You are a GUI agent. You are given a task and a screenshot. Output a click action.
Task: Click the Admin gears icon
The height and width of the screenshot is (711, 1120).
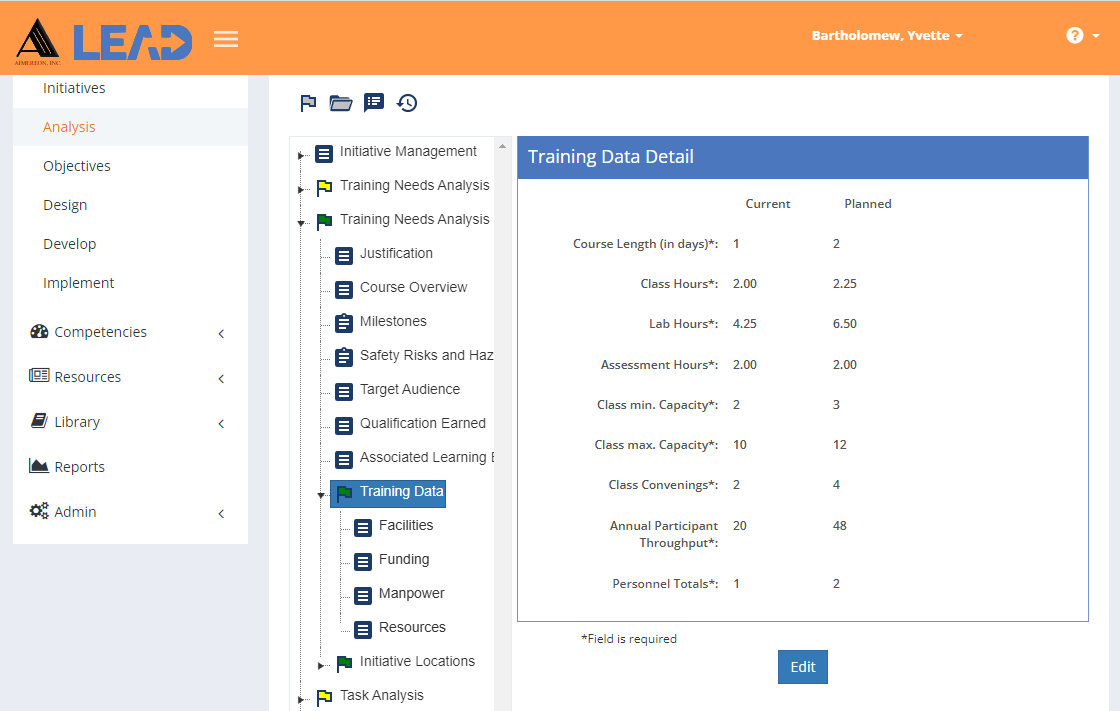click(39, 511)
